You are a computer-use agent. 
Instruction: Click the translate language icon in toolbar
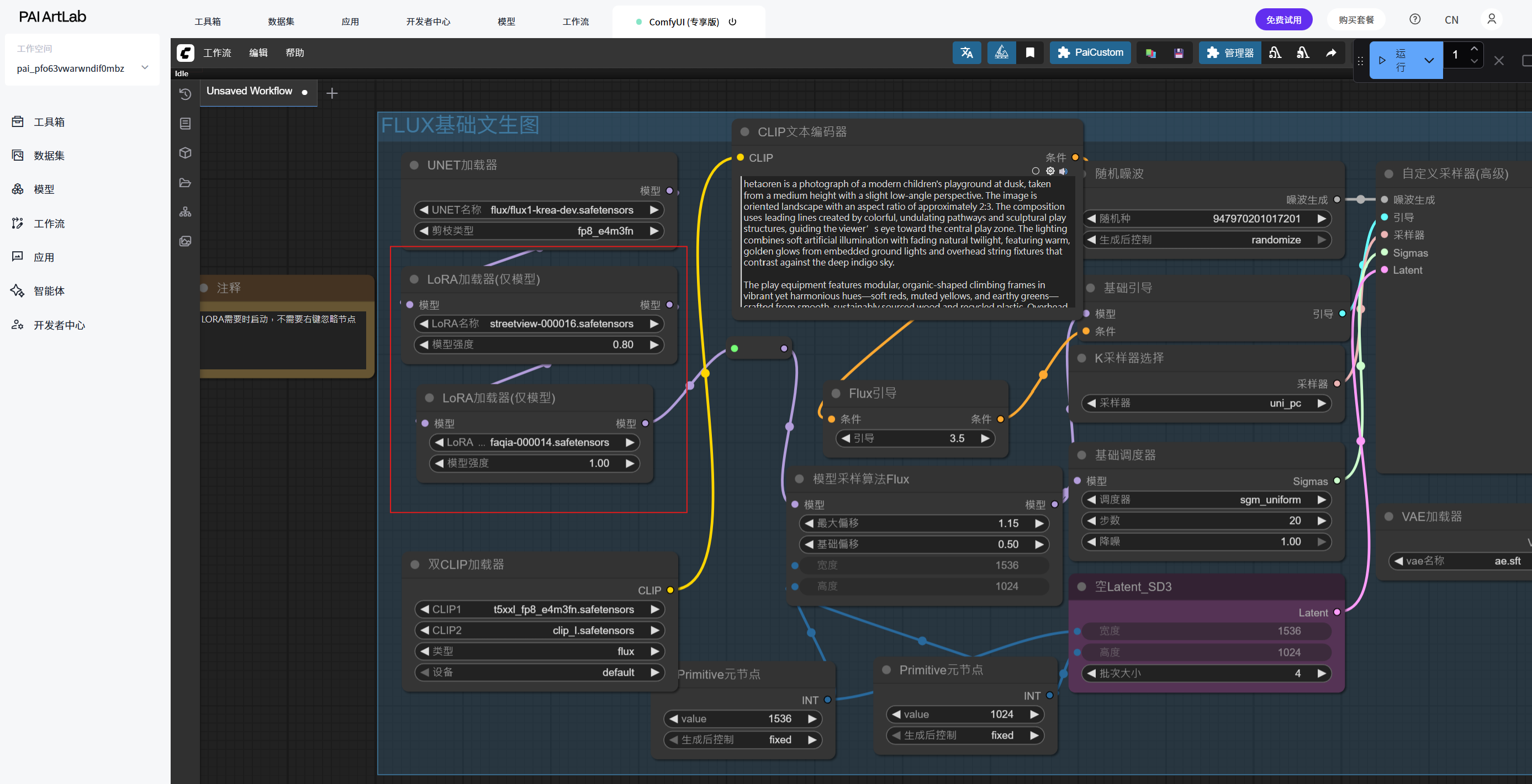click(x=966, y=53)
